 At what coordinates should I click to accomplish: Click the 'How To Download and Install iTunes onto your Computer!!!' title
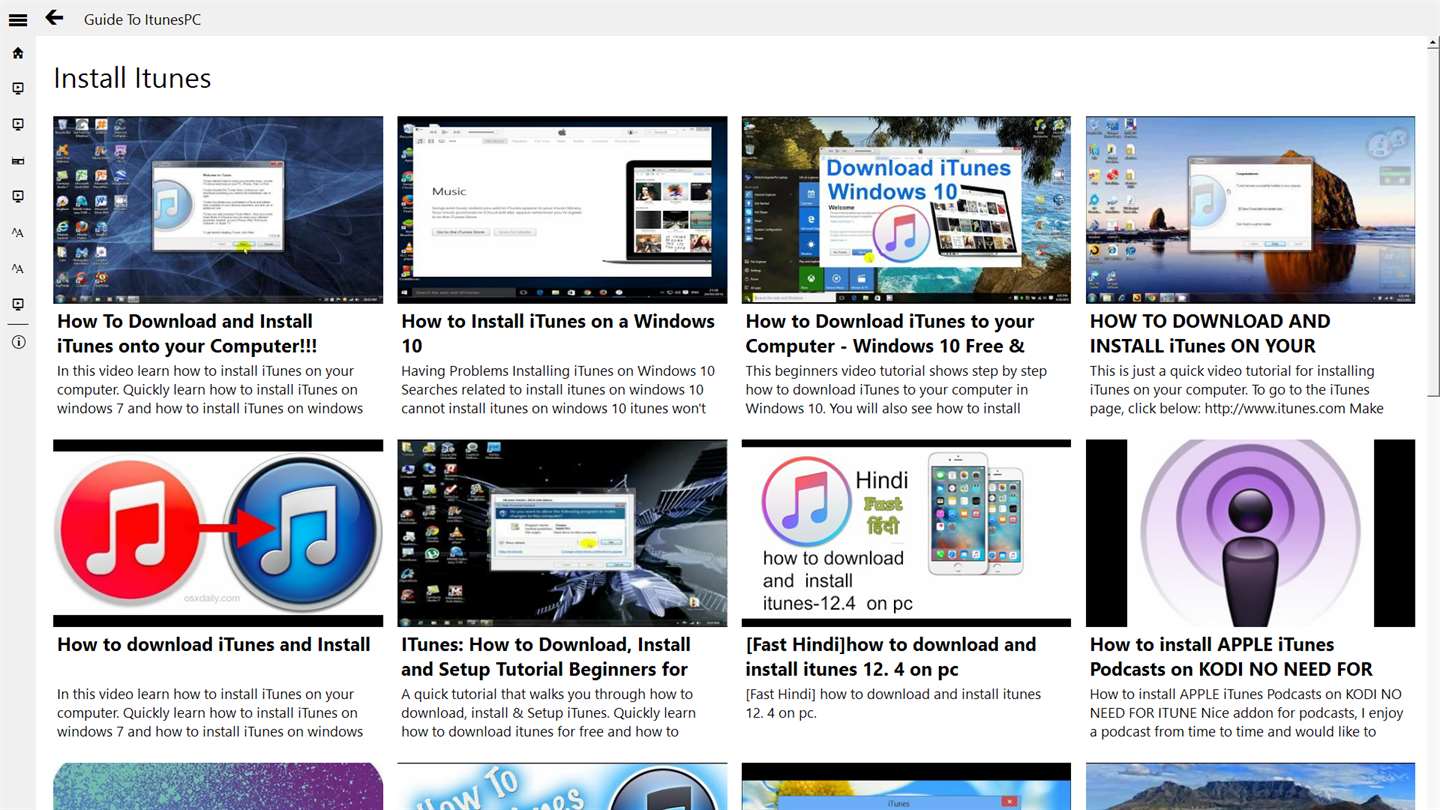(187, 334)
